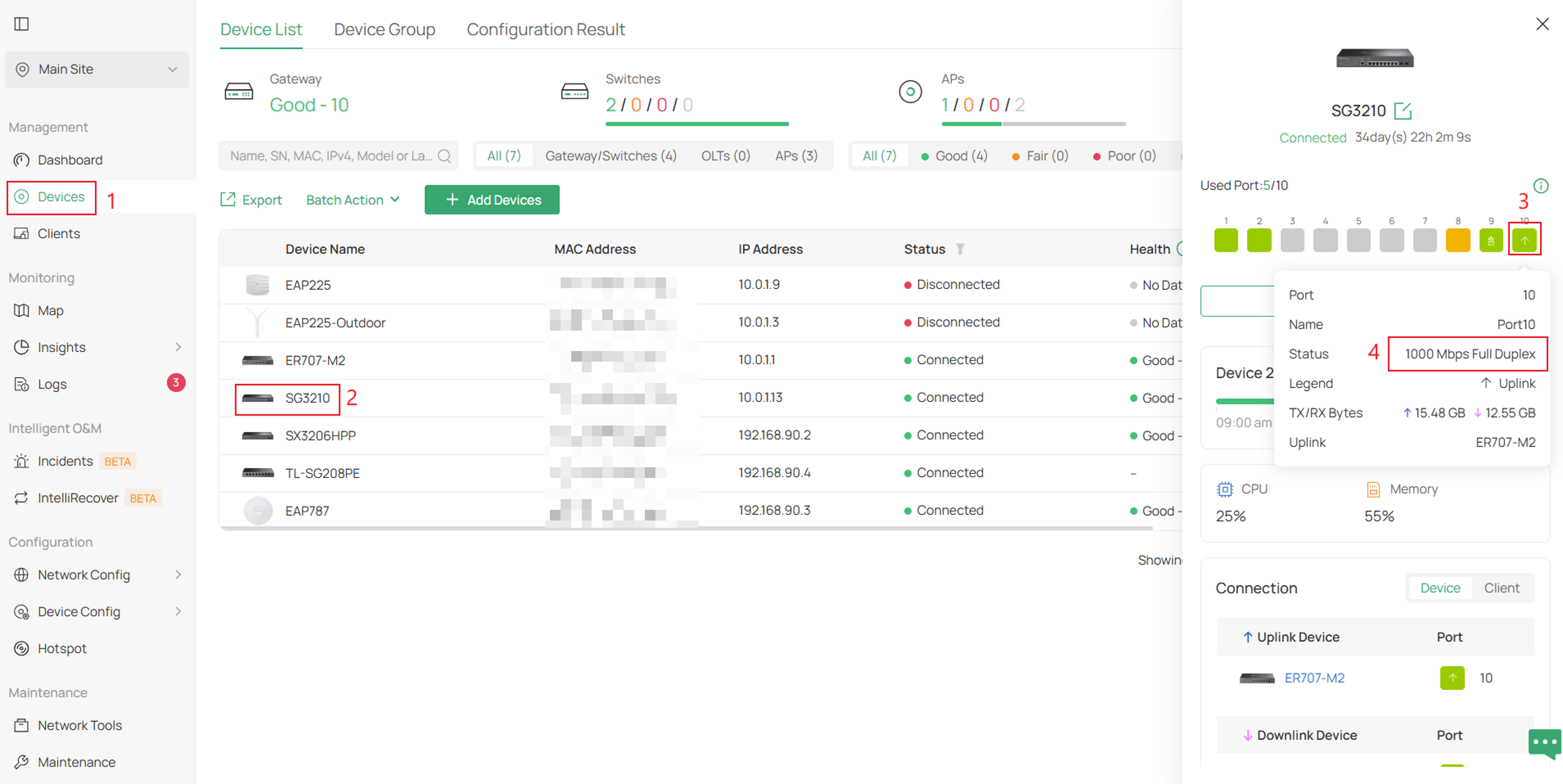This screenshot has width=1563, height=784.
Task: Click the search magnifier icon
Action: pos(444,156)
